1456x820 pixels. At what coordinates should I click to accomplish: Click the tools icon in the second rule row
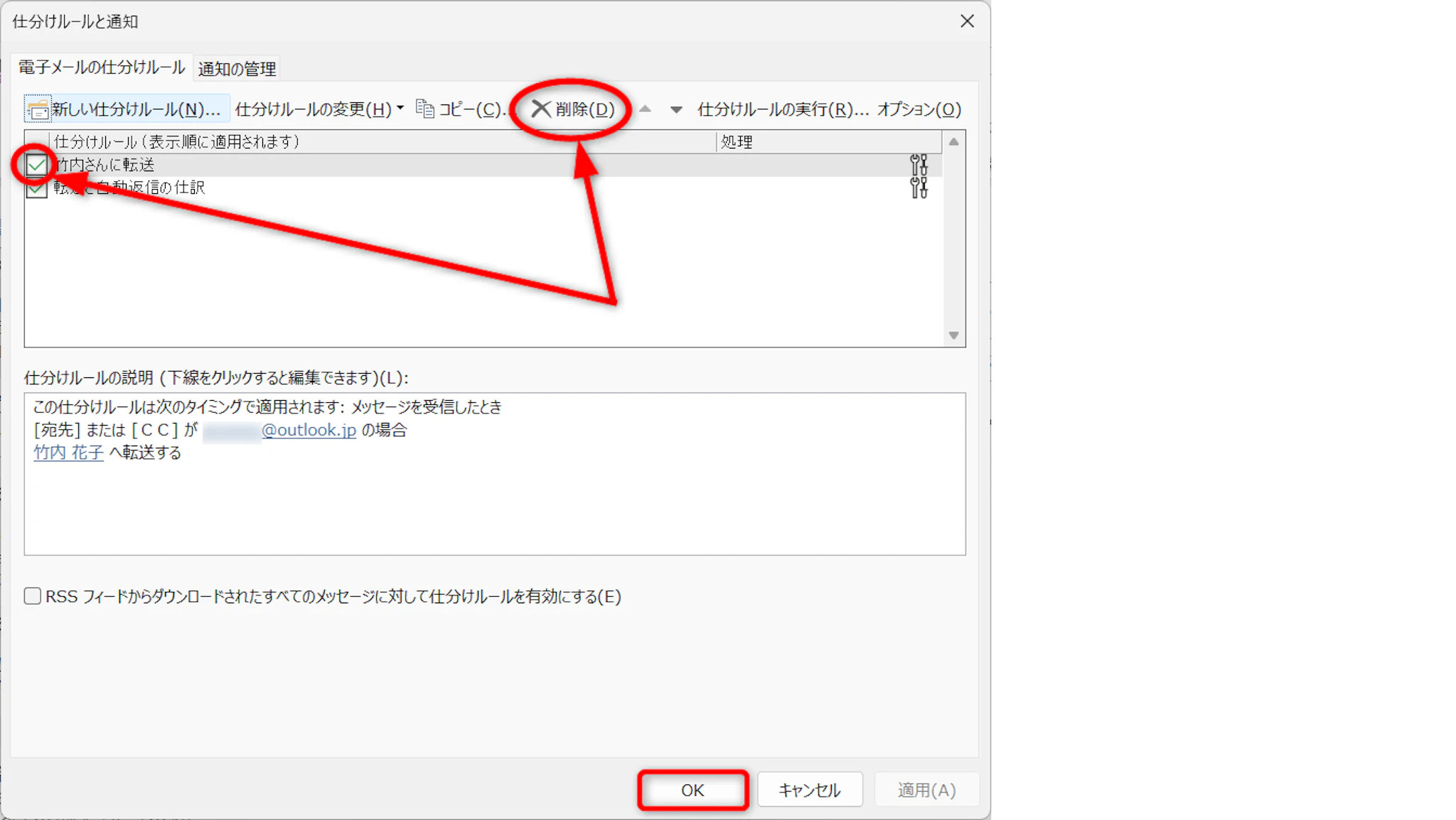(919, 188)
